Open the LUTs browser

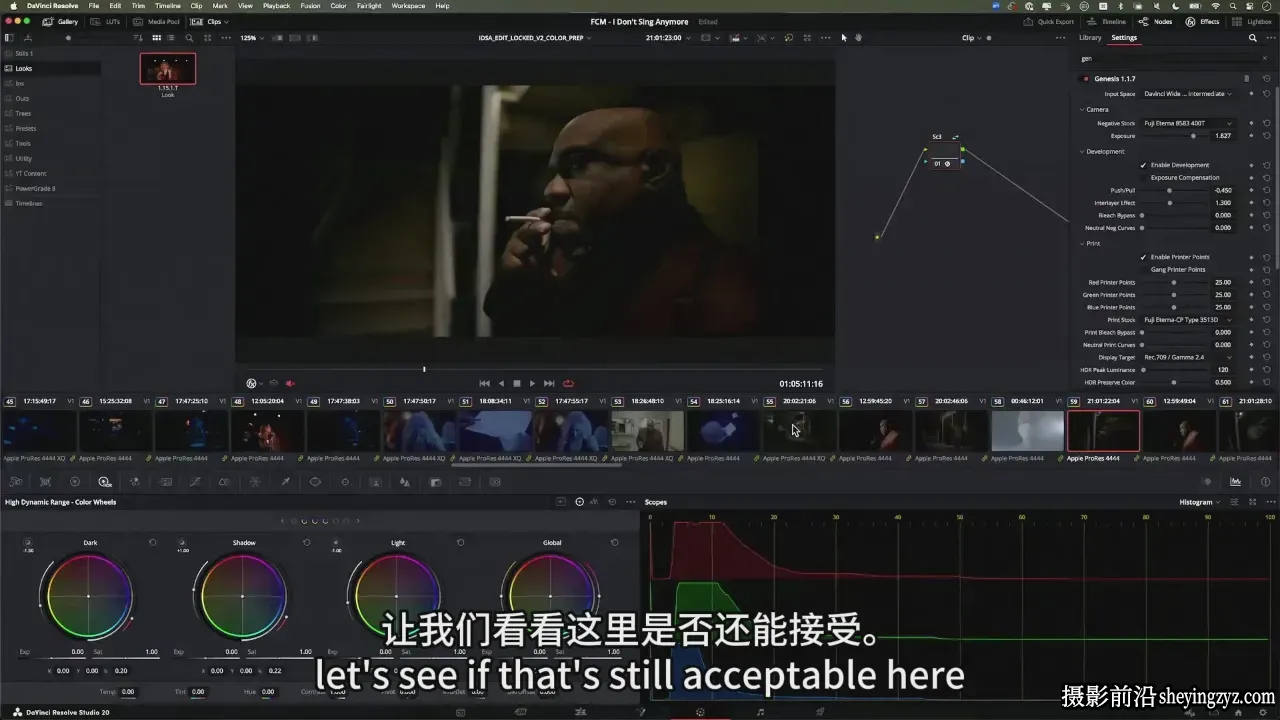click(x=106, y=21)
